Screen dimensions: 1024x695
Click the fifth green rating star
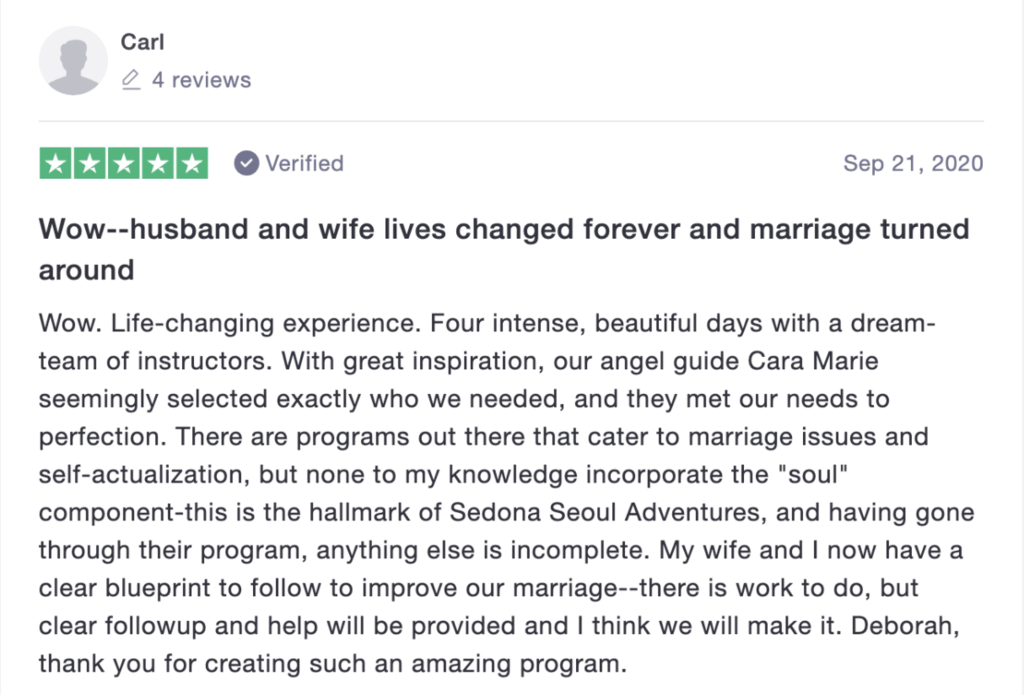coord(192,163)
